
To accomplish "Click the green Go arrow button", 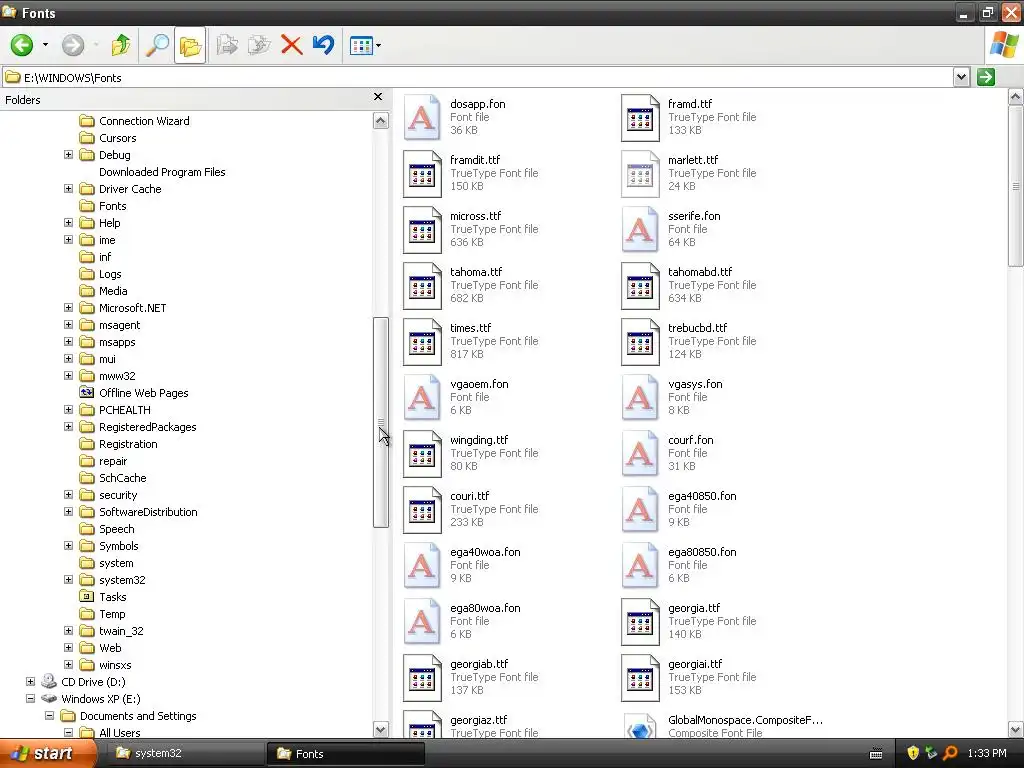I will click(985, 77).
